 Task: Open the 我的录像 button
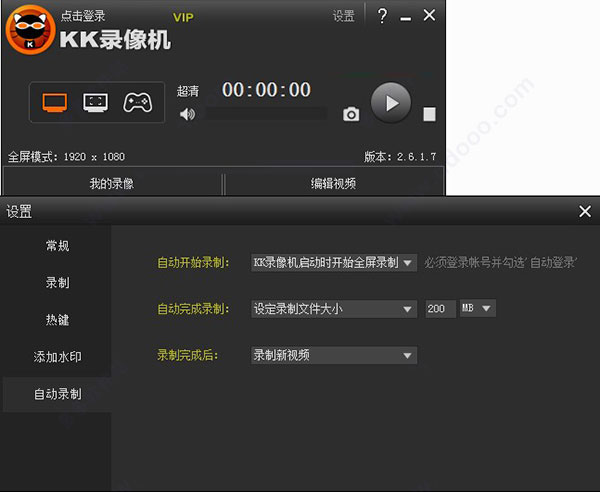[112, 184]
